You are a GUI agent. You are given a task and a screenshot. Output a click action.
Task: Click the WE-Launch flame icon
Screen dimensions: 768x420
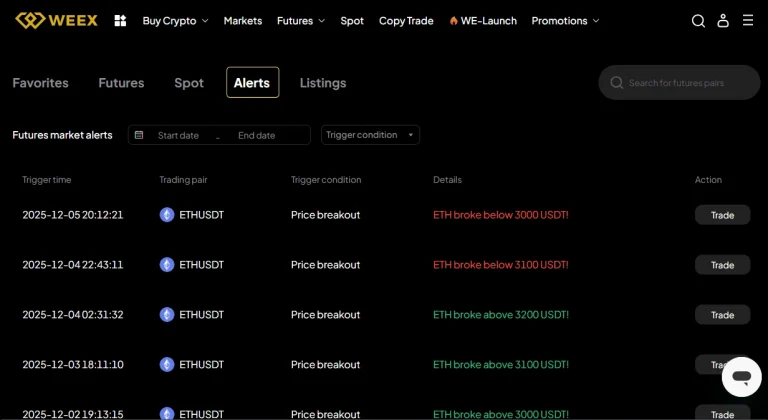pyautogui.click(x=454, y=21)
